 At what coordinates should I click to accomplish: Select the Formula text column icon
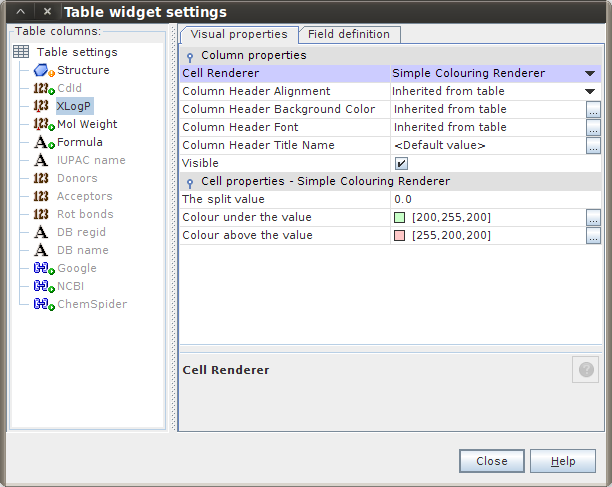pos(42,142)
